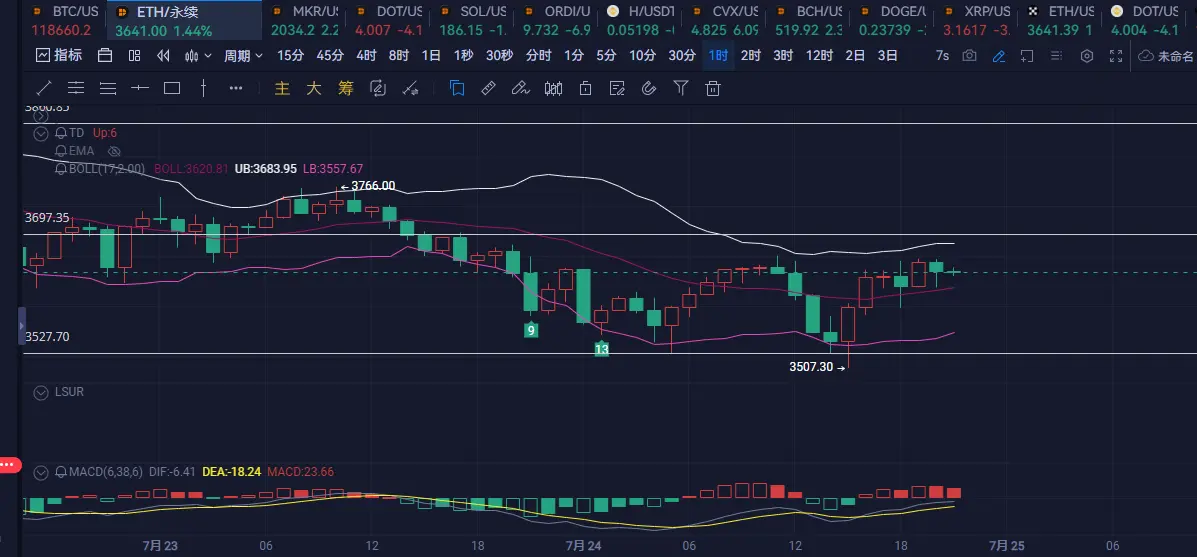Open the multi-chart layout icon

click(x=134, y=56)
